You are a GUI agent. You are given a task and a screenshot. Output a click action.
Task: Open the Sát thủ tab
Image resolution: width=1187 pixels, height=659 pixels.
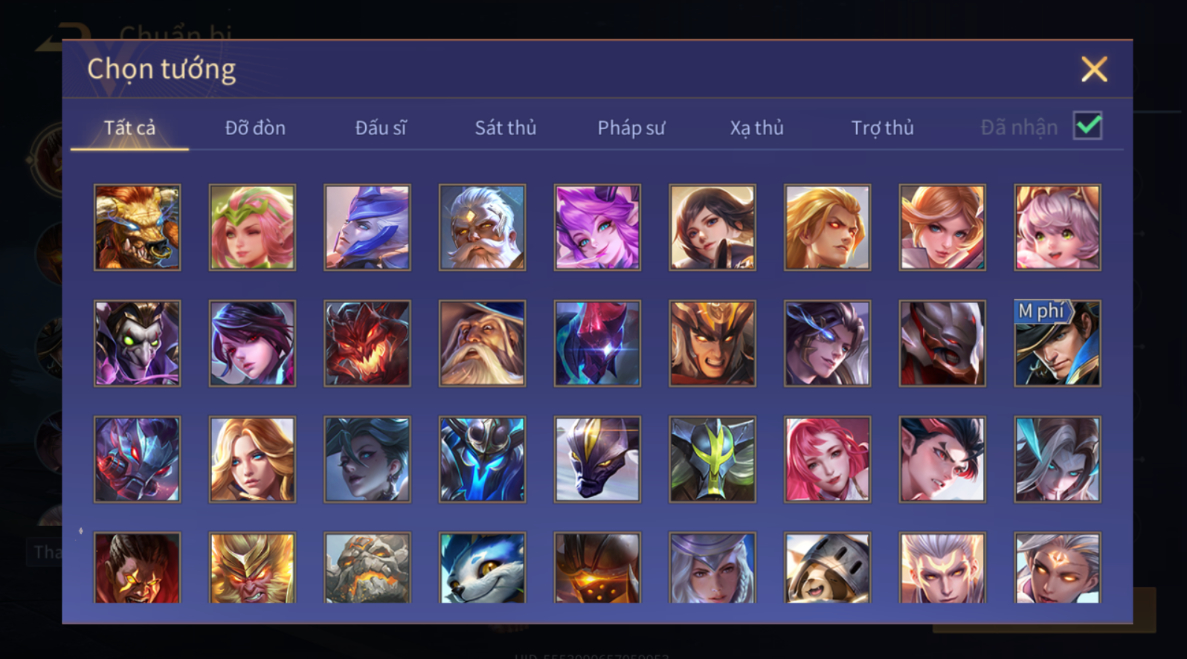point(506,128)
